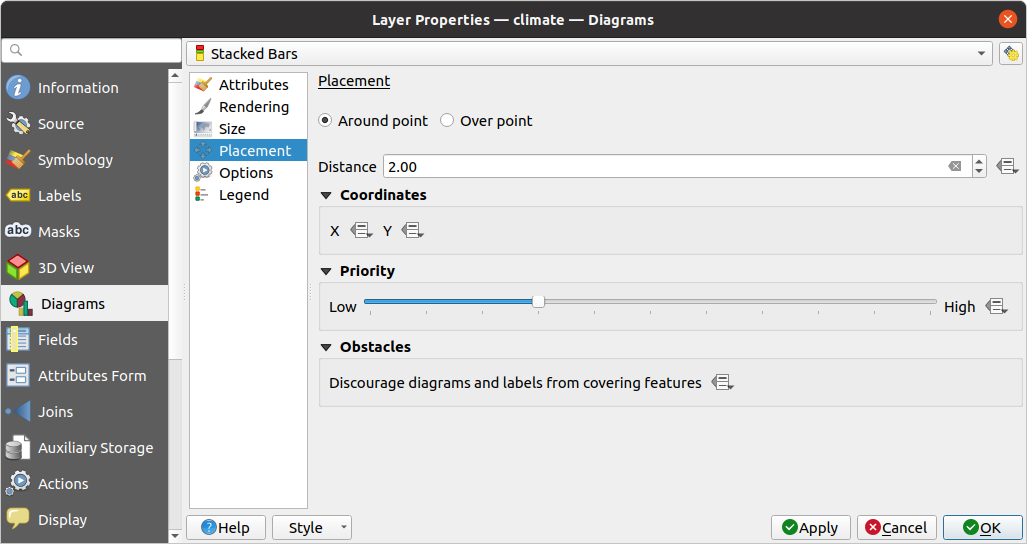Click the data-defined override icon for Distance
This screenshot has width=1027, height=544.
click(1006, 167)
